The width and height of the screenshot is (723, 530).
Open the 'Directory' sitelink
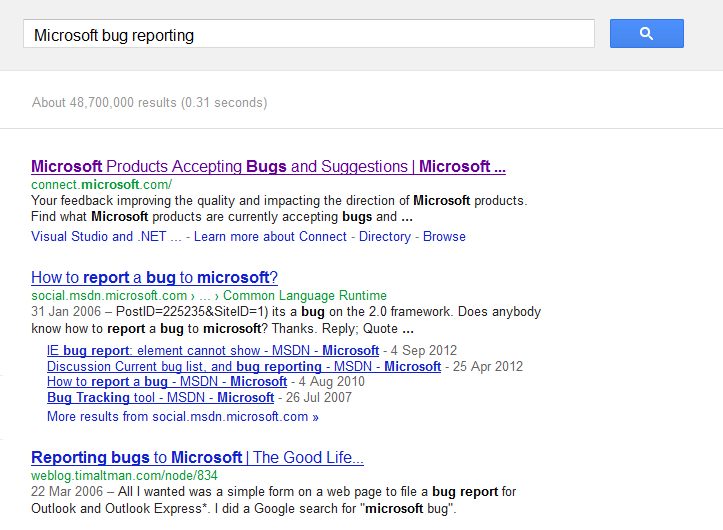(385, 237)
